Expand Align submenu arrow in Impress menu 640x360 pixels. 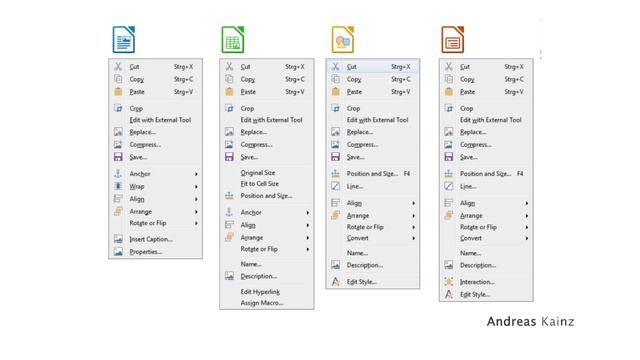tap(527, 203)
